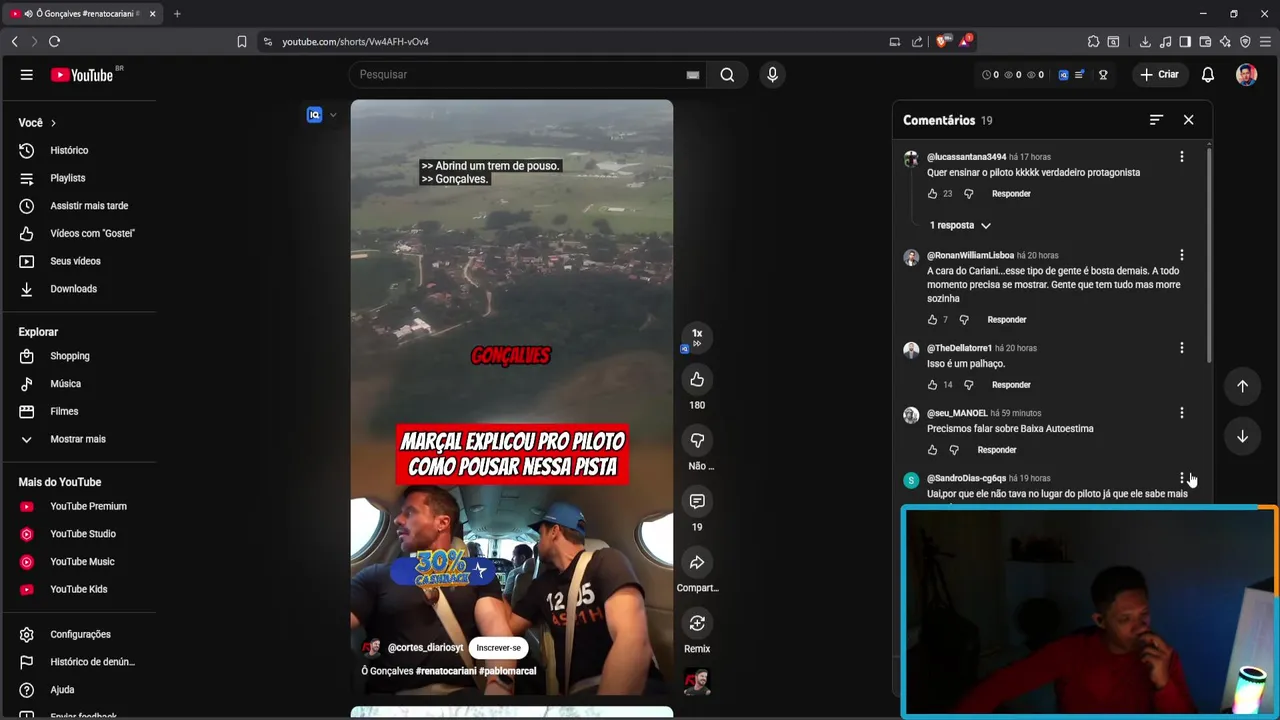Open the notifications bell
The width and height of the screenshot is (1280, 720).
pos(1207,75)
